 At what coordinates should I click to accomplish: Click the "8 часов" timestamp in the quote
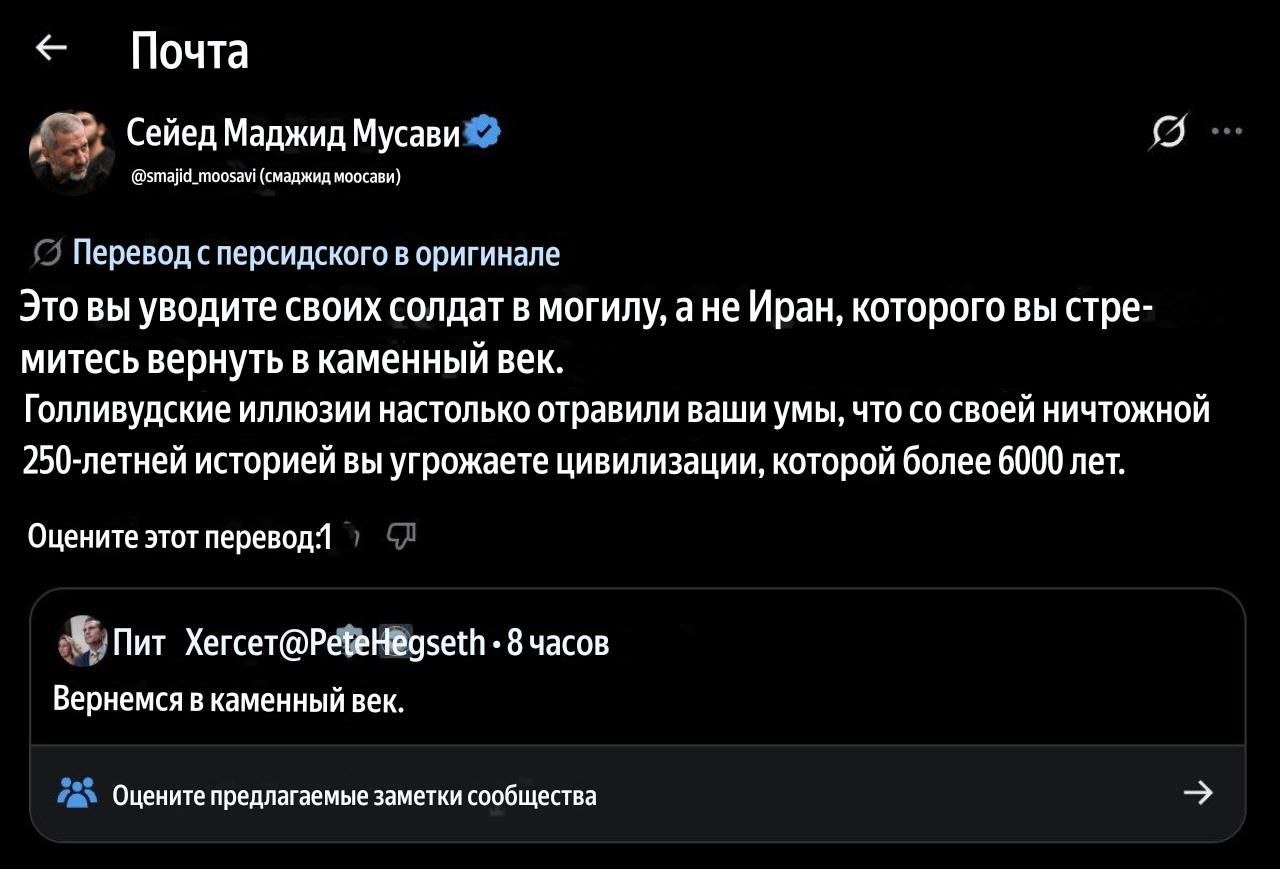pos(558,642)
